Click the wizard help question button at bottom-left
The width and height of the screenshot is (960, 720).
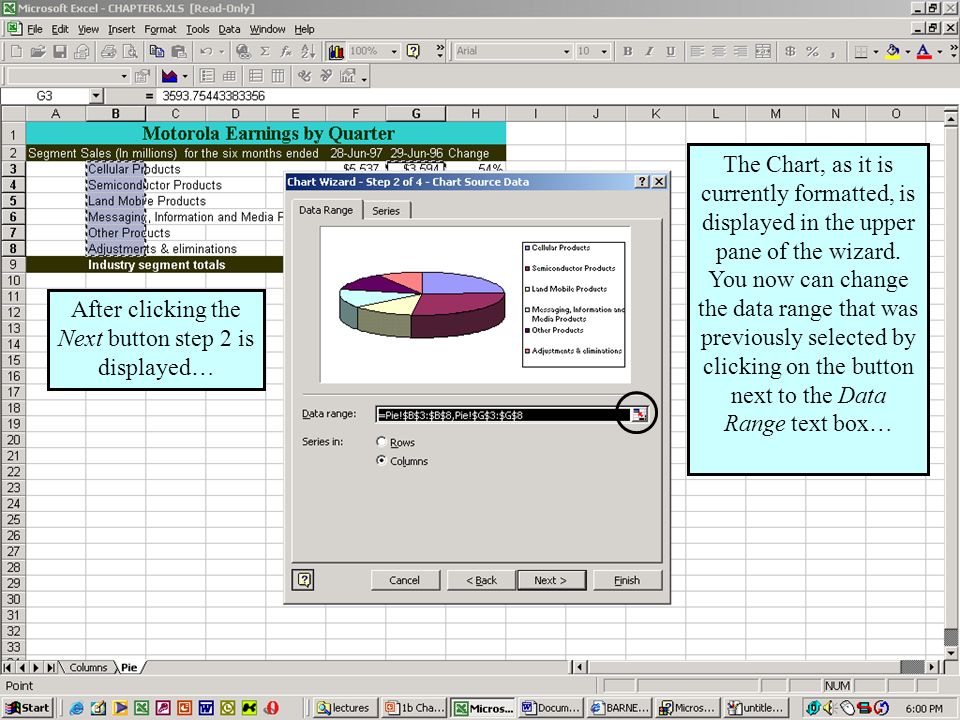tap(304, 579)
